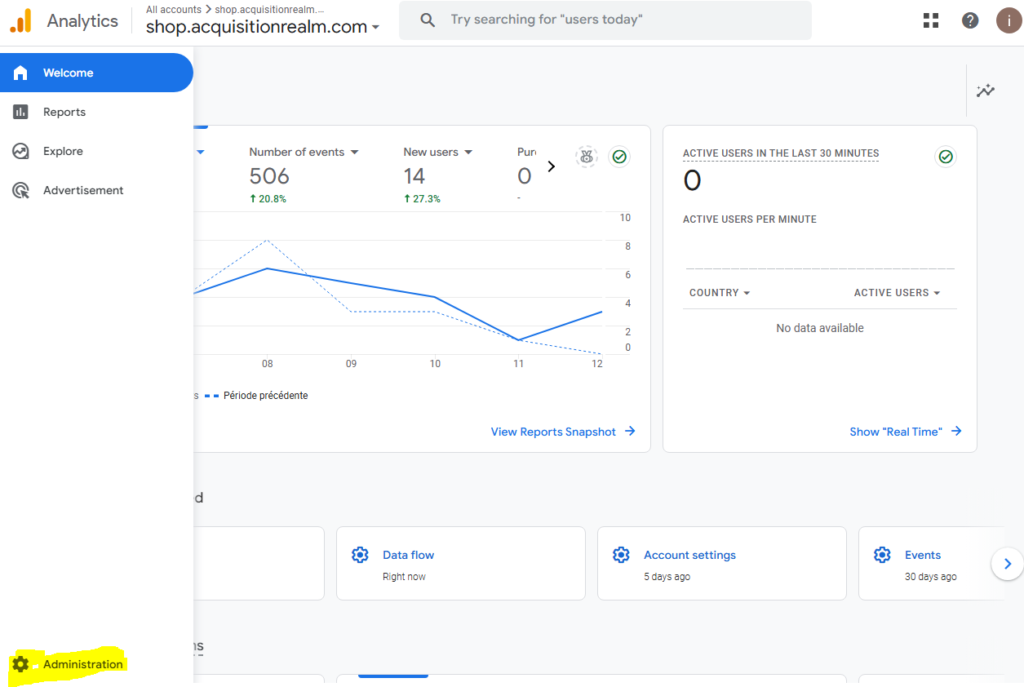
Task: Click the No data available message
Action: [x=820, y=328]
